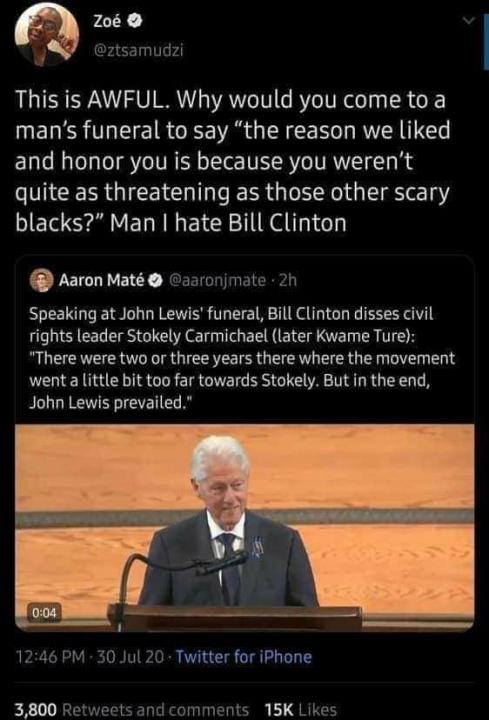Click the verified badge next to Zoé
Viewport: 489px width, 720px height.
pyautogui.click(x=134, y=20)
